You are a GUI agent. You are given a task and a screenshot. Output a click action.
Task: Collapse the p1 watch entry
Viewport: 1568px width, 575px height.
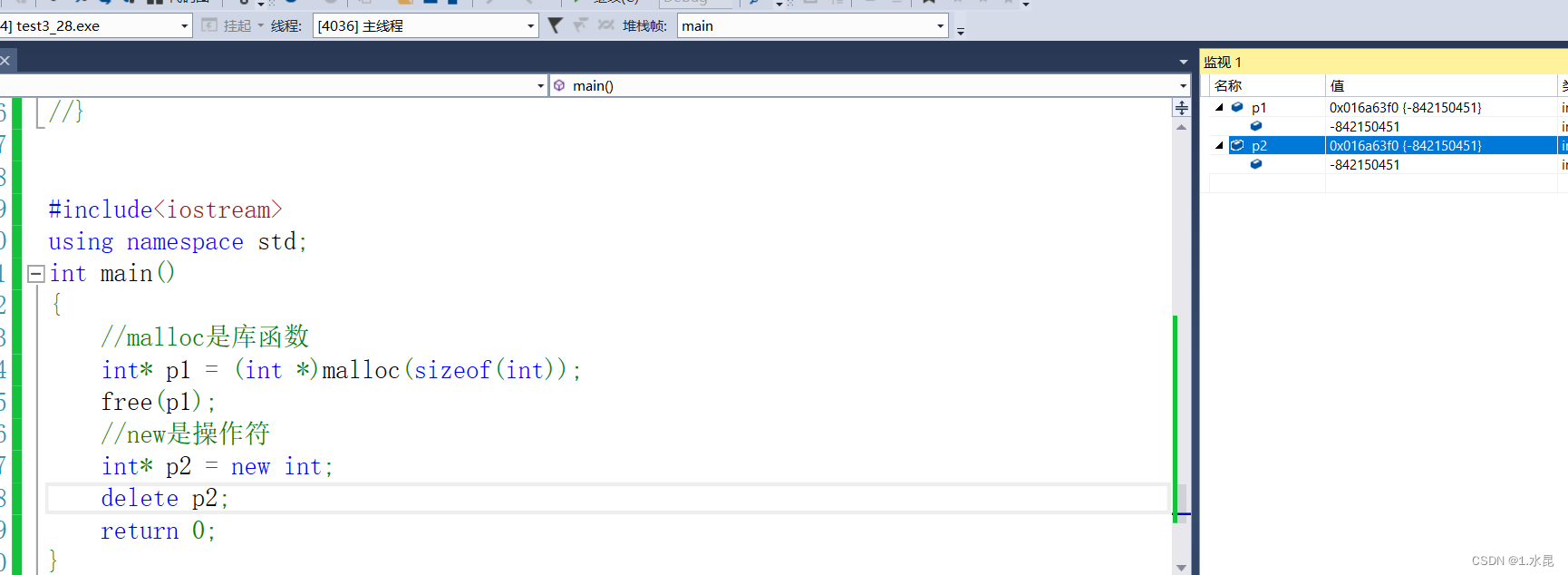tap(1219, 107)
